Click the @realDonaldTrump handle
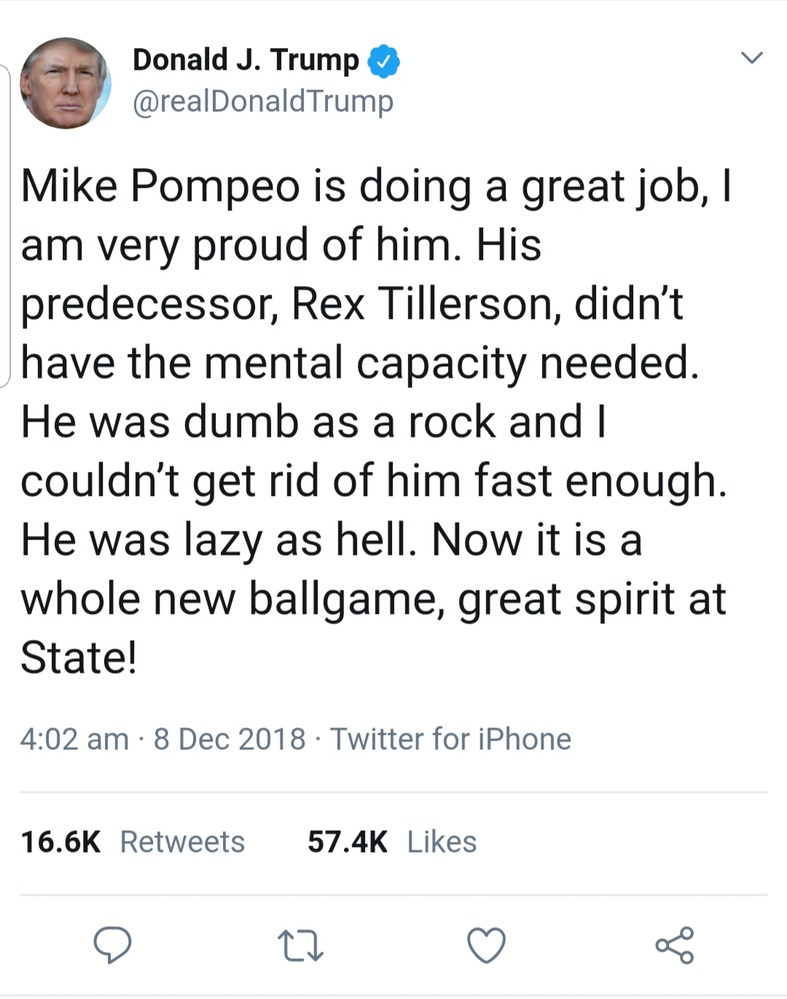 click(x=263, y=102)
